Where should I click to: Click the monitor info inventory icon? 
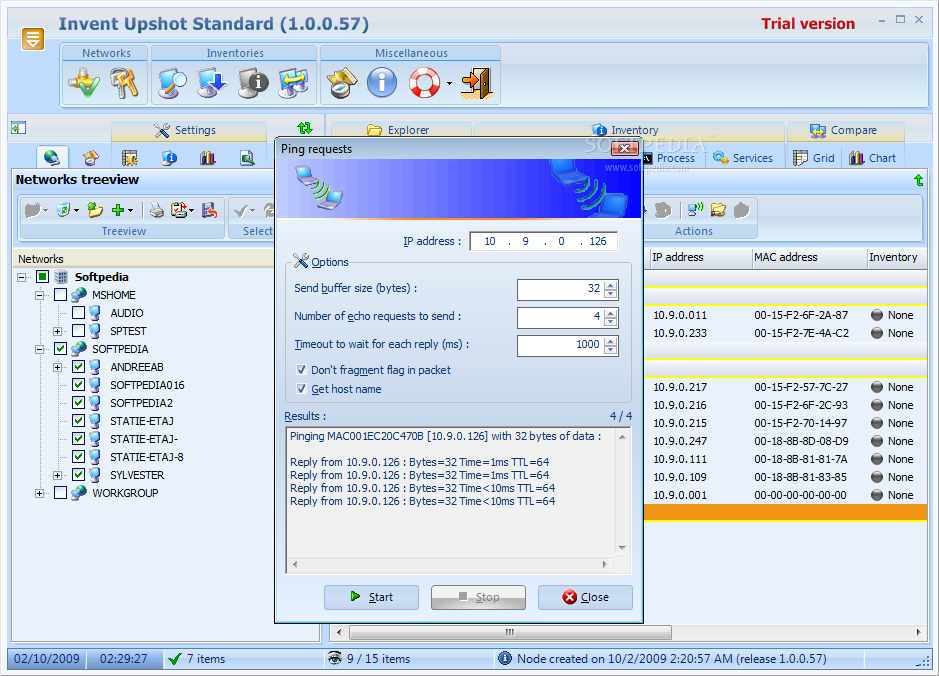(x=253, y=83)
